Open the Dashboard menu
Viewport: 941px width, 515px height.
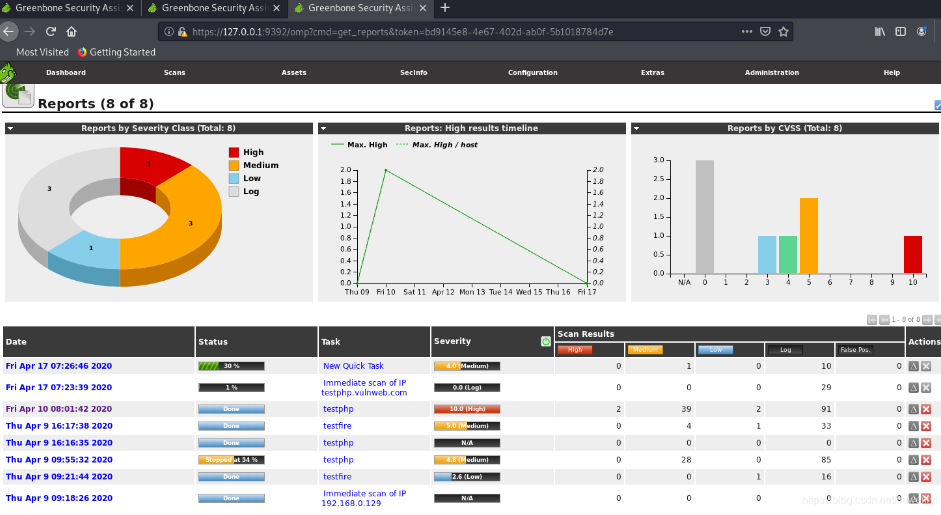tap(66, 73)
